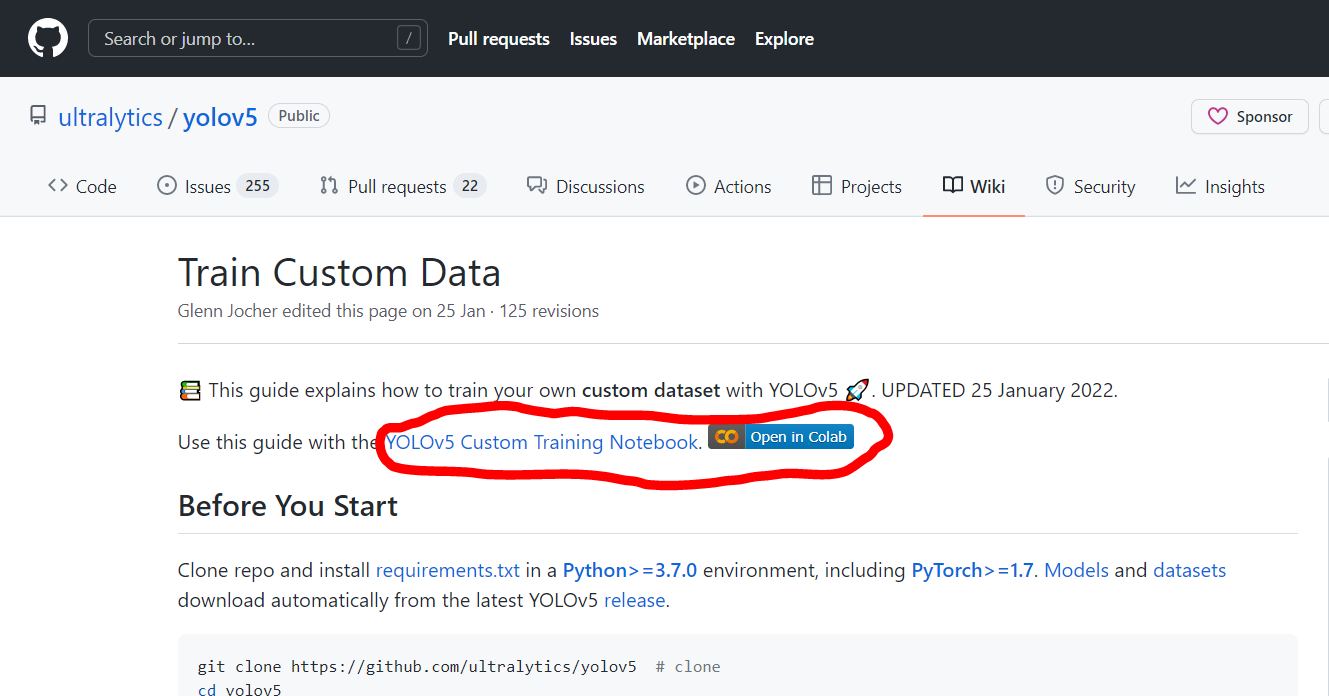Open Discussions via its speech-bubble icon
Screen dimensions: 1329x696
[x=537, y=186]
